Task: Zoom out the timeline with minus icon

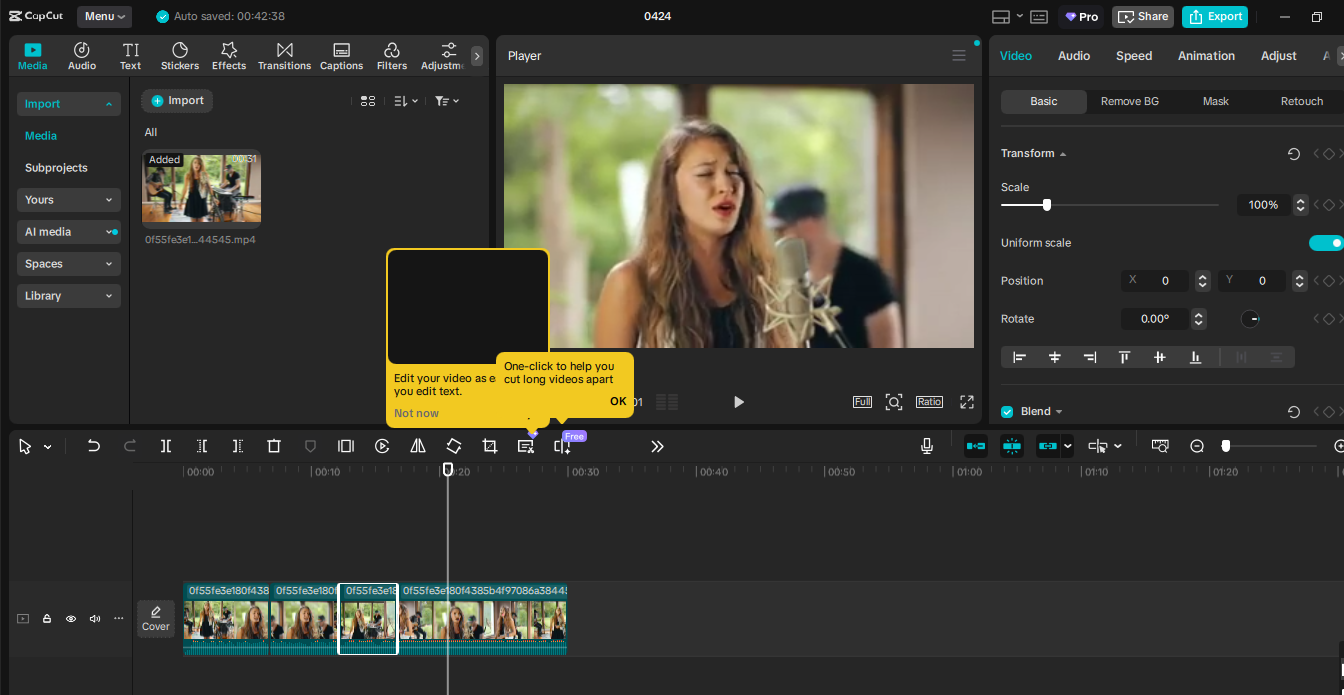Action: coord(1197,446)
